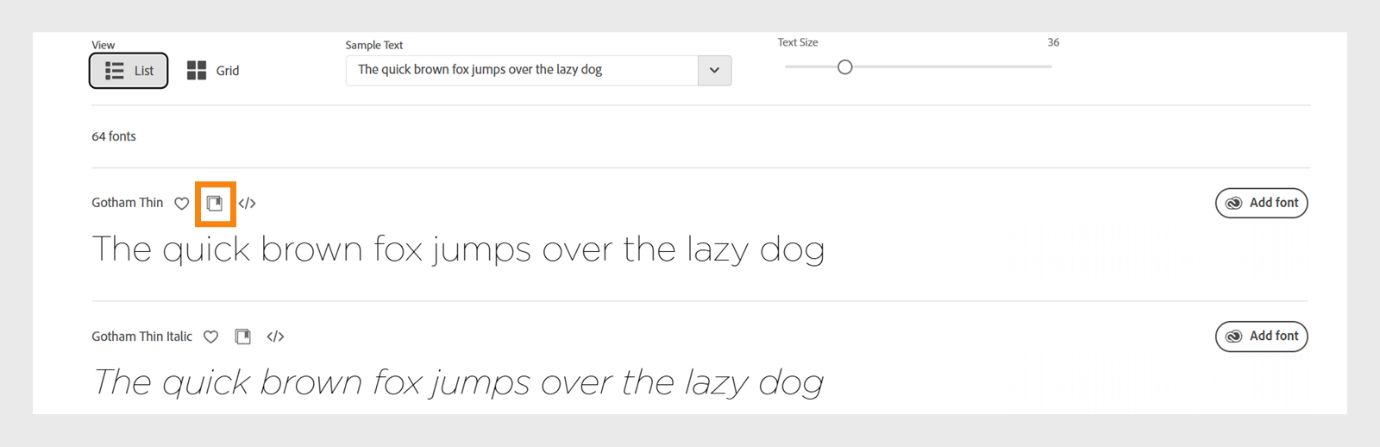The width and height of the screenshot is (1380, 447).
Task: Favorite Gotham Thin Italic with the heart icon
Action: point(210,337)
